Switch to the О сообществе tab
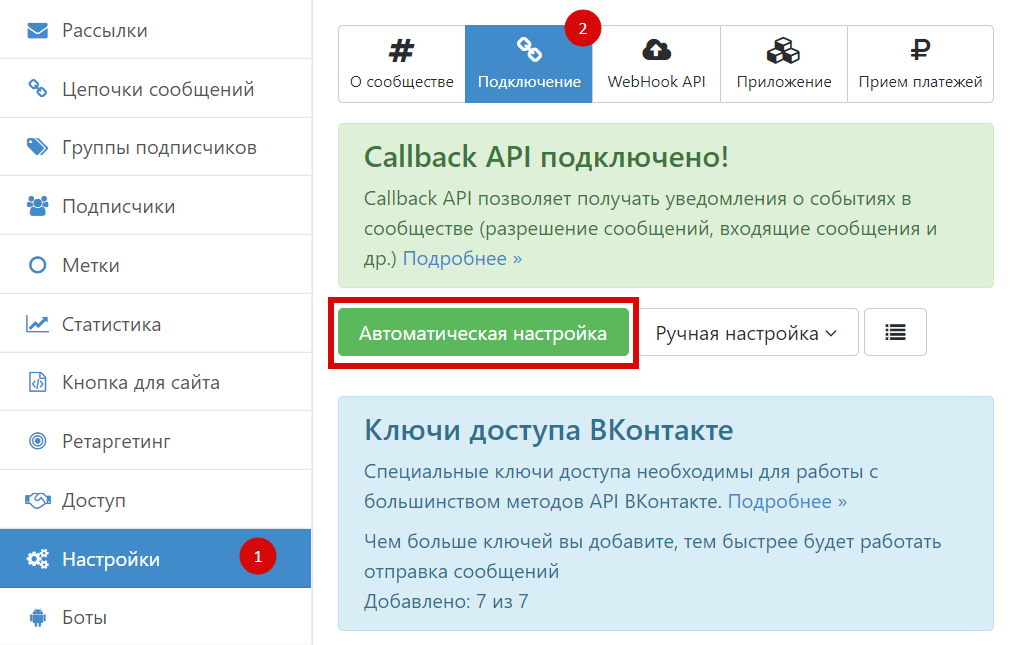The width and height of the screenshot is (1015, 645). tap(402, 64)
